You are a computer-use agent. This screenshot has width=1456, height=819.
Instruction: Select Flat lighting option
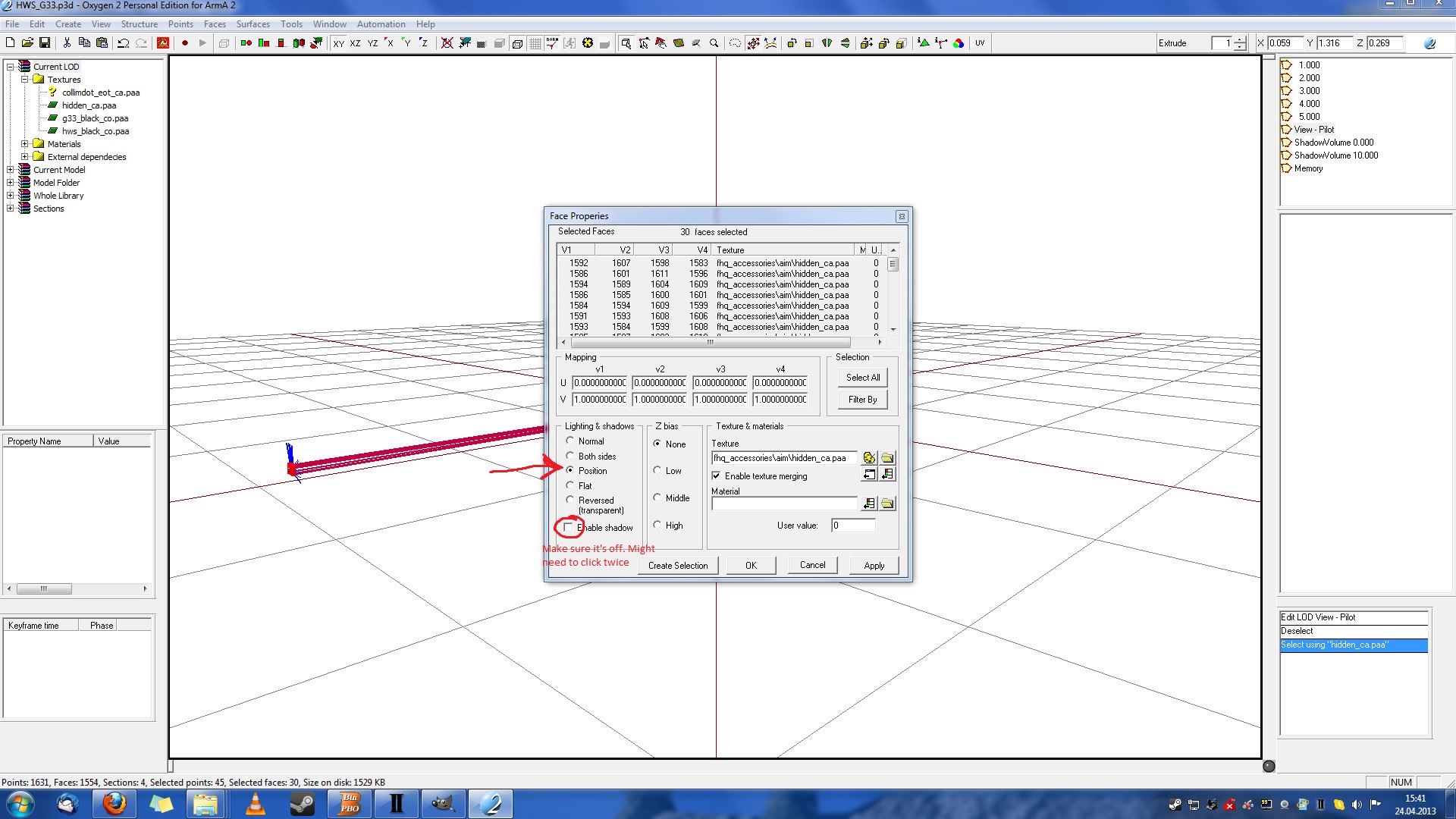click(x=570, y=485)
